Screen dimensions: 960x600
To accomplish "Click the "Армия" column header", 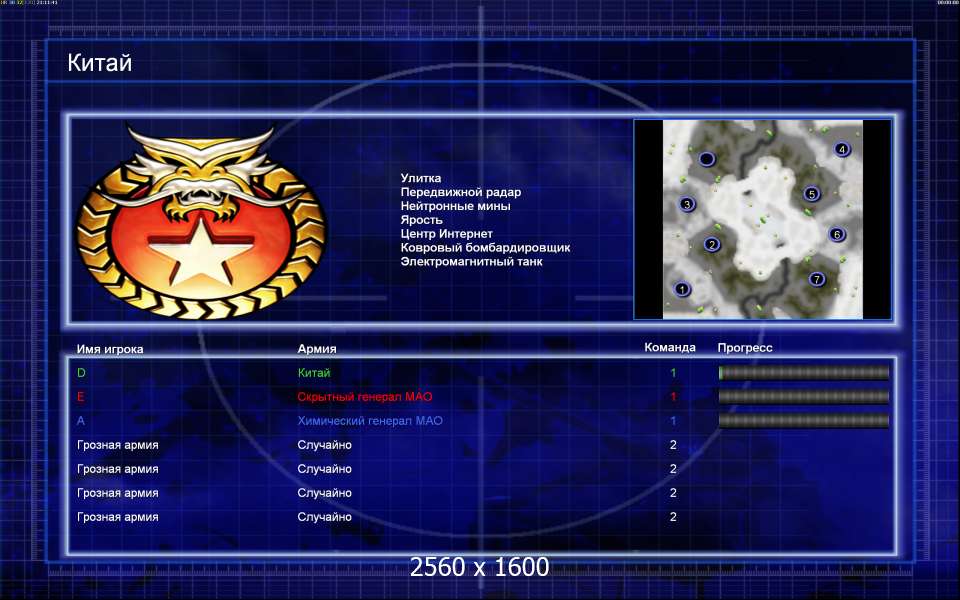I will (x=317, y=348).
